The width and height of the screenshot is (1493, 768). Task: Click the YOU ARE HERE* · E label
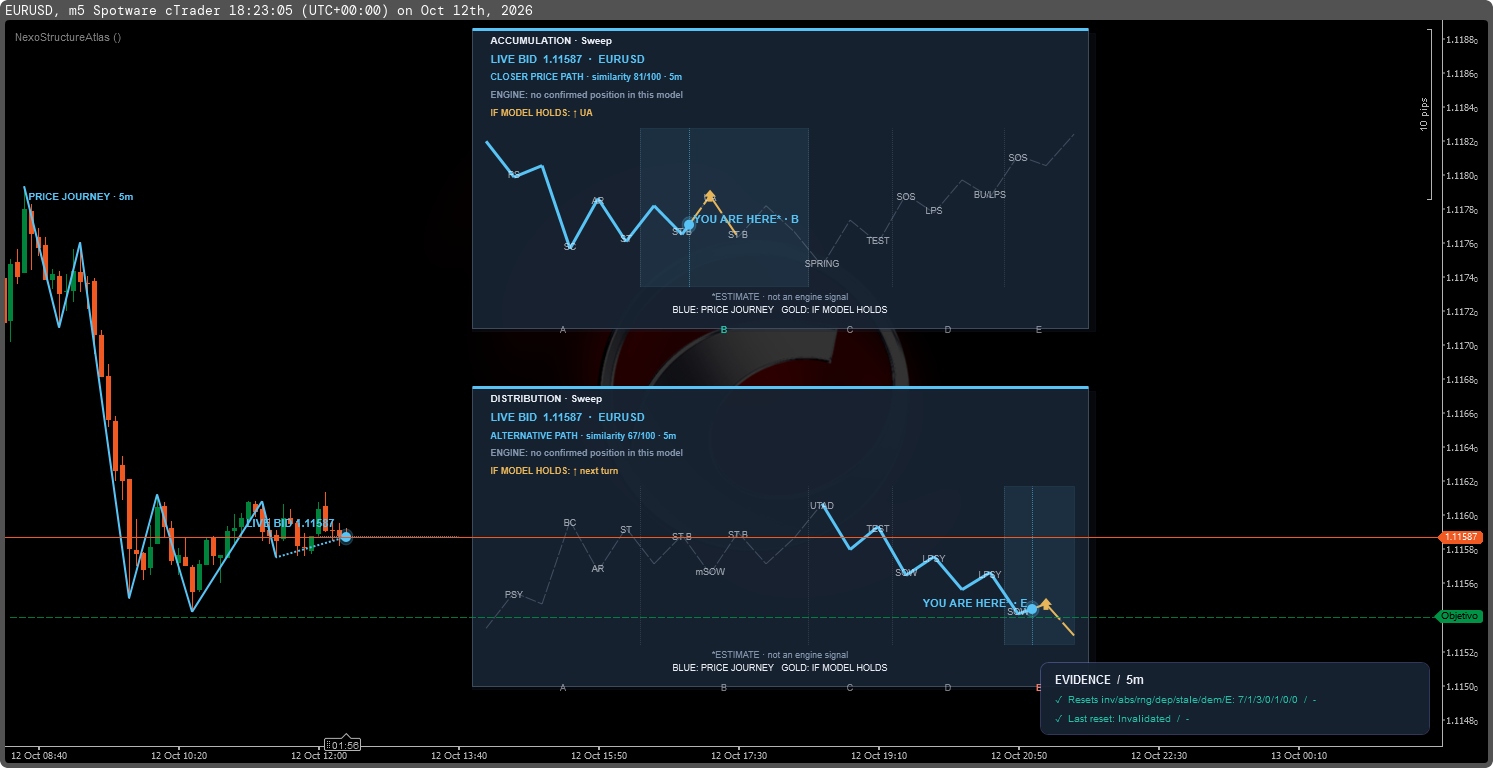point(975,603)
